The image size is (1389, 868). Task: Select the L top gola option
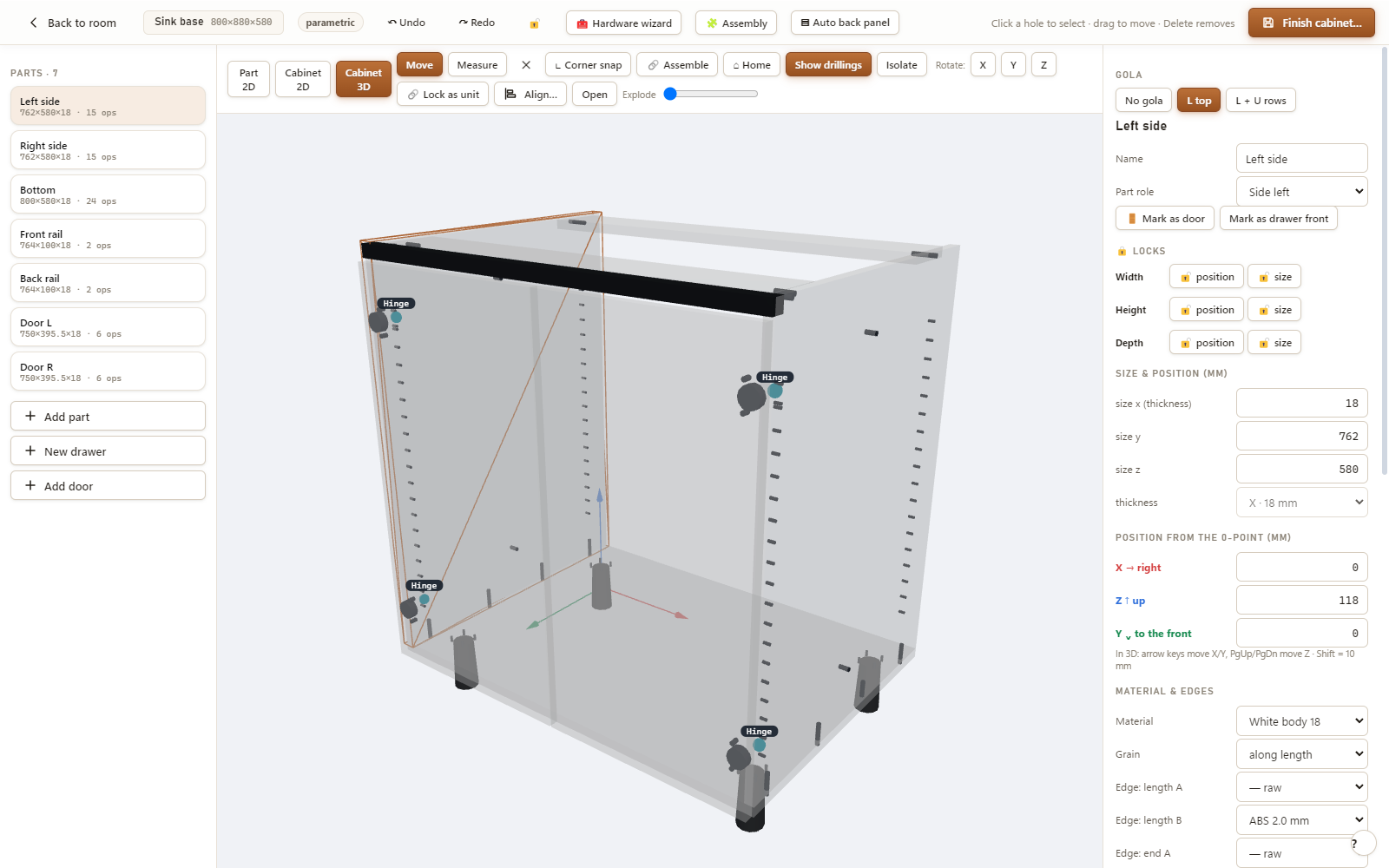(1199, 100)
